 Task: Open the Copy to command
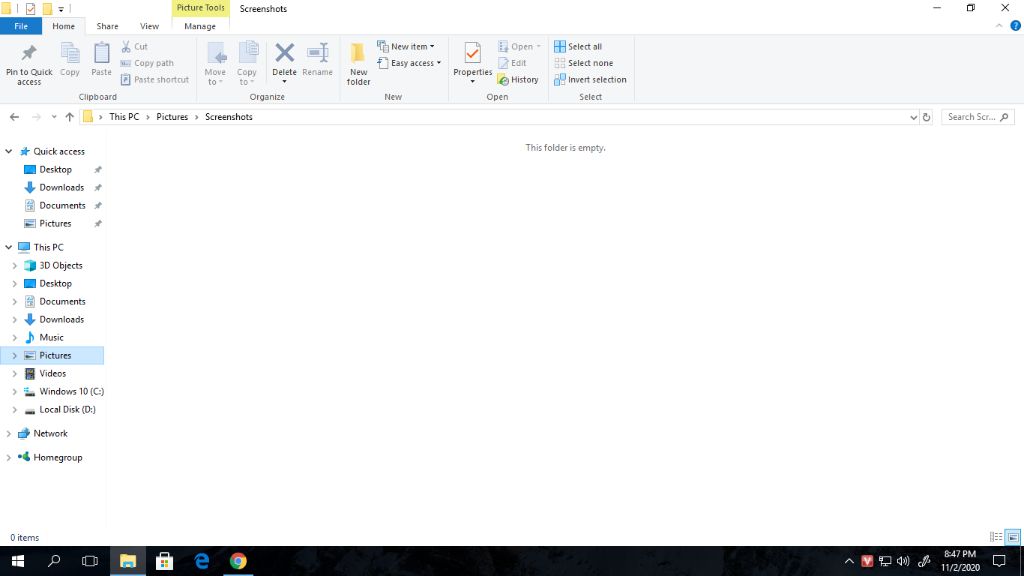pos(247,63)
